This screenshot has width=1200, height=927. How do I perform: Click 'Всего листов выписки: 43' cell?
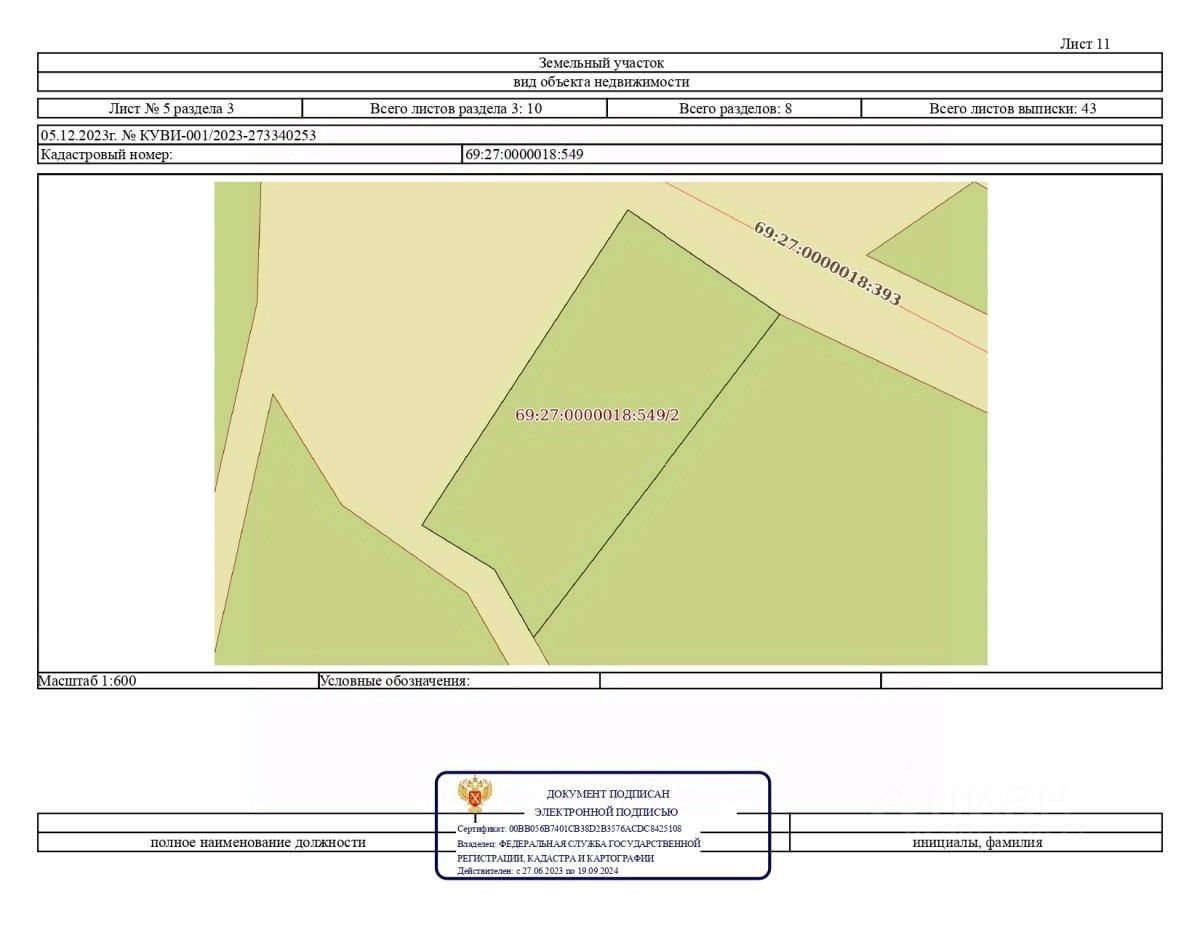tap(1012, 109)
